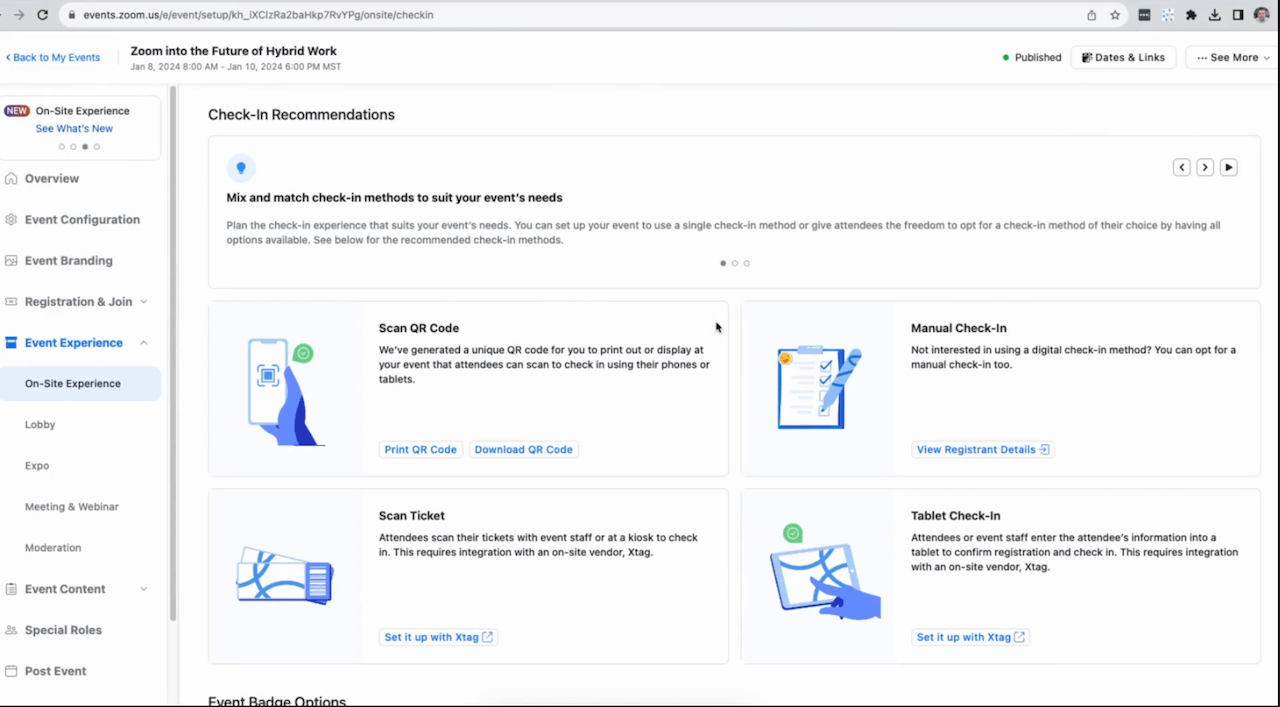Select the Post Event icon
The width and height of the screenshot is (1280, 707).
point(11,670)
